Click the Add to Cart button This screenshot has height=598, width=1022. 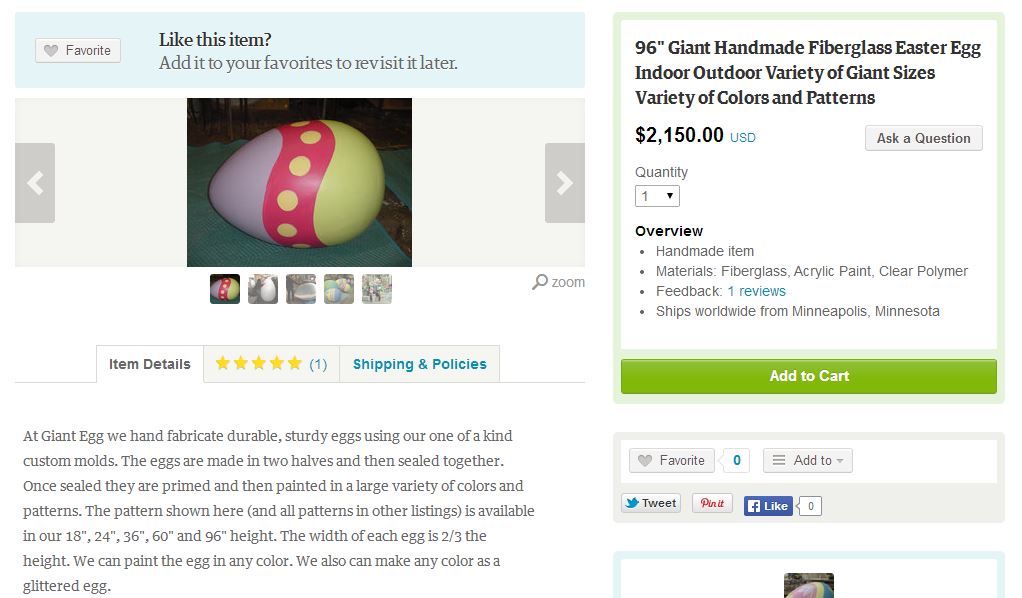click(x=809, y=376)
